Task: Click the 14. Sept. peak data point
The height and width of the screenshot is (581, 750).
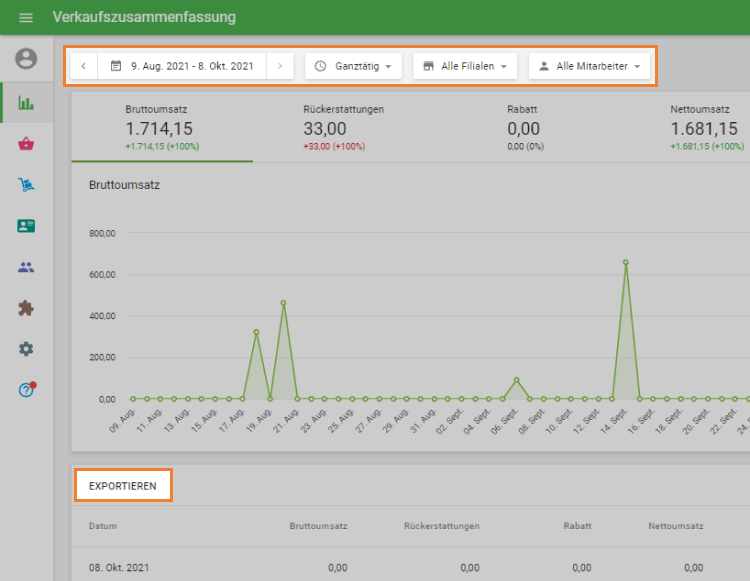Action: (x=625, y=262)
